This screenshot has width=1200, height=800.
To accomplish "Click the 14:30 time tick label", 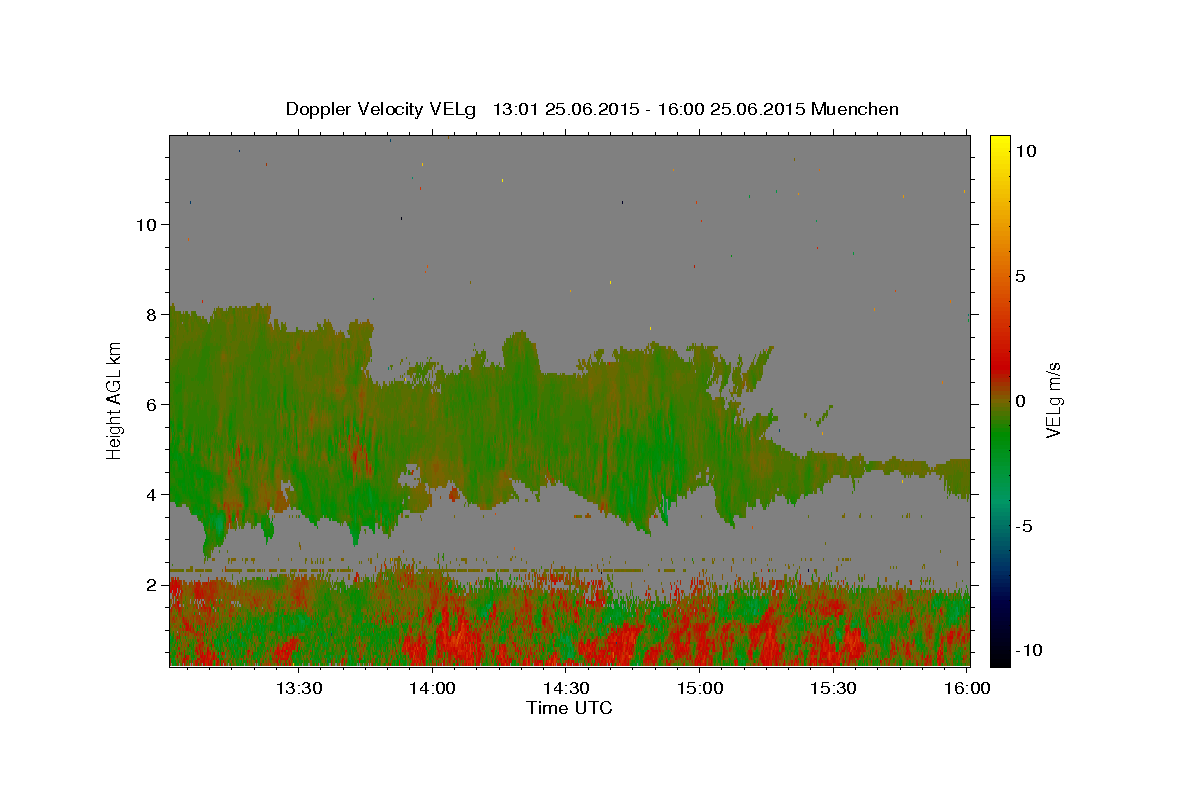I will click(x=566, y=688).
